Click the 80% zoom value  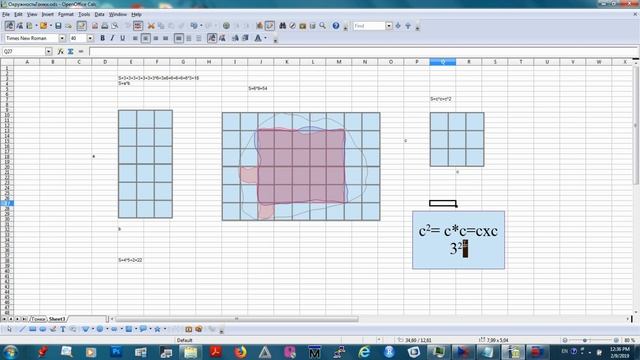click(629, 340)
